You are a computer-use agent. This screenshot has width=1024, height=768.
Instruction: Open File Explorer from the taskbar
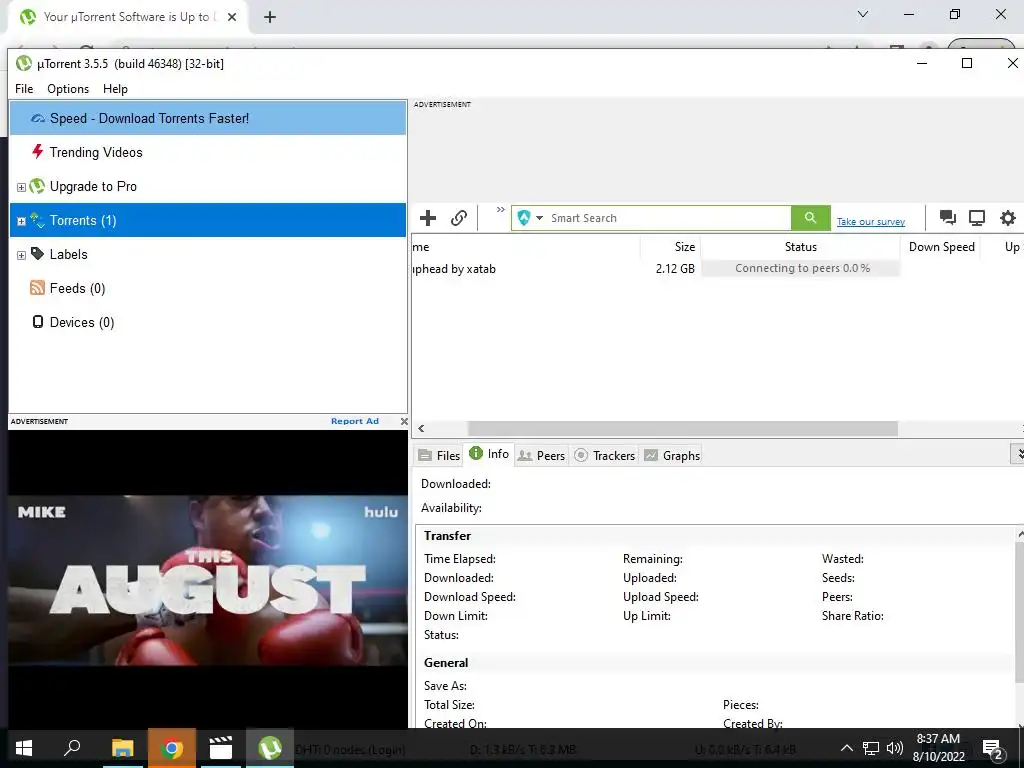pyautogui.click(x=122, y=748)
